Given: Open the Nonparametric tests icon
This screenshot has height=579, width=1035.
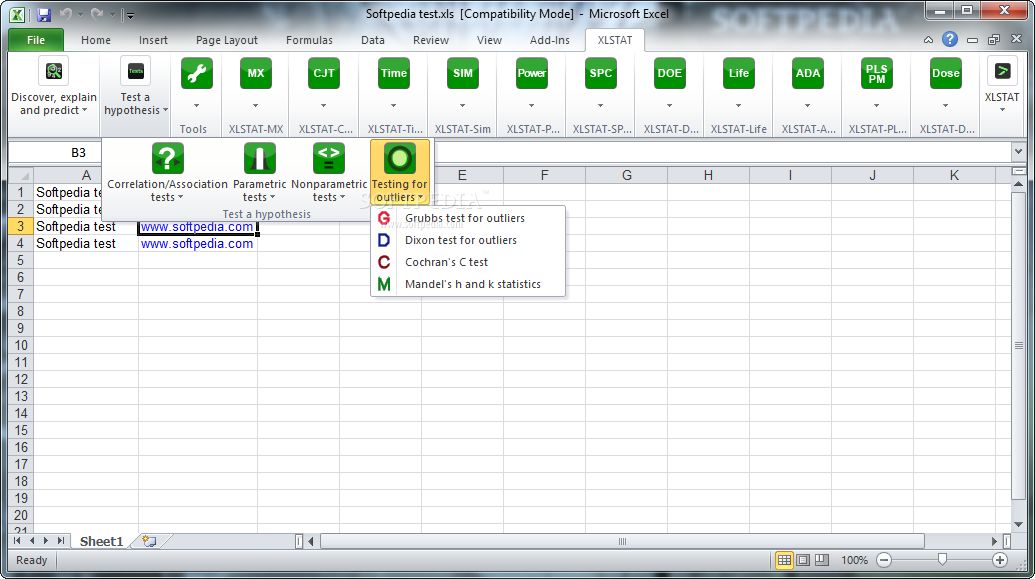Looking at the screenshot, I should (329, 158).
